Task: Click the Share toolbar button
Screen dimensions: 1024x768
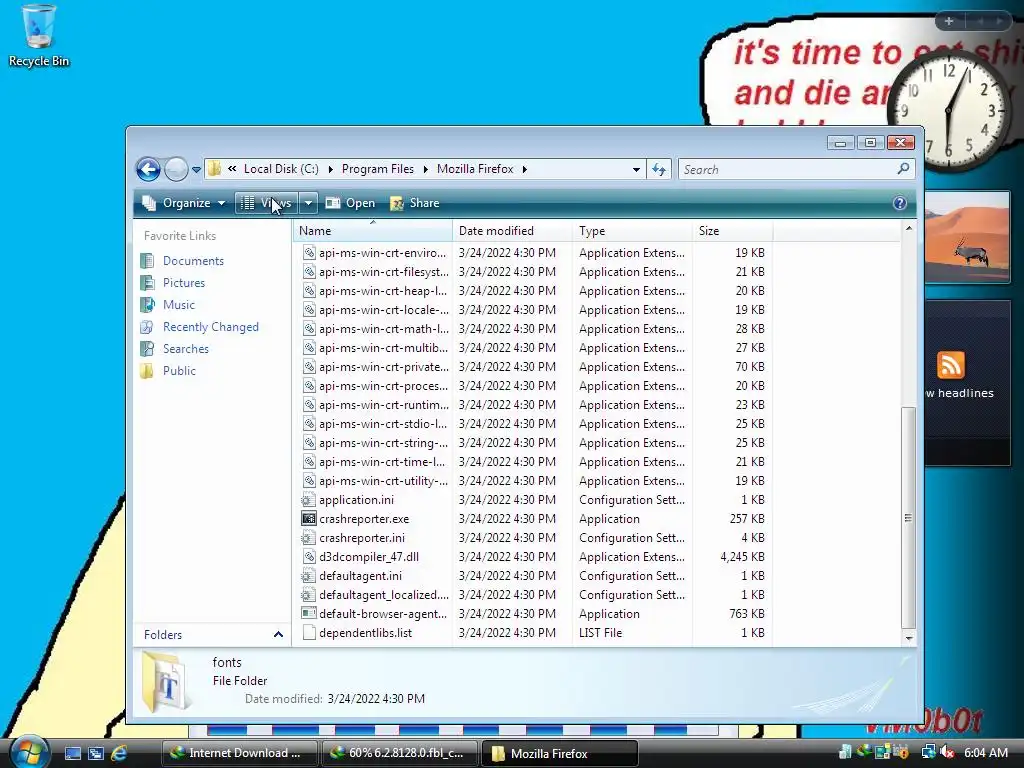Action: 415,203
